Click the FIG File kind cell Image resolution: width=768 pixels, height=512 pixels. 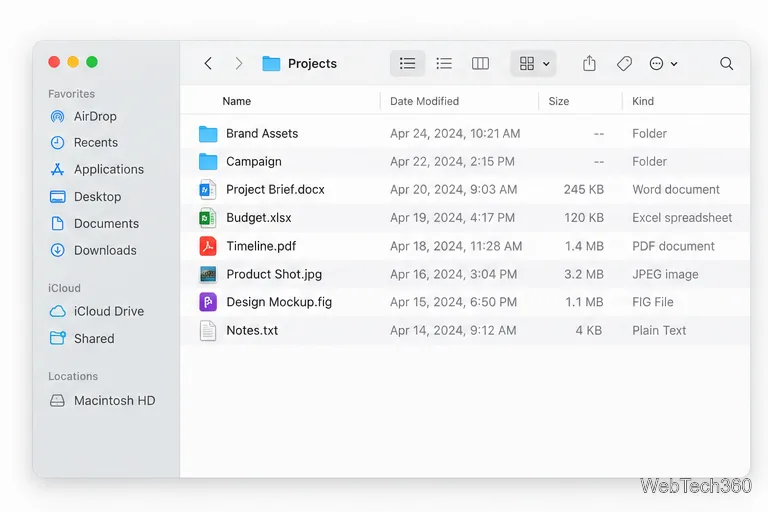pos(652,302)
